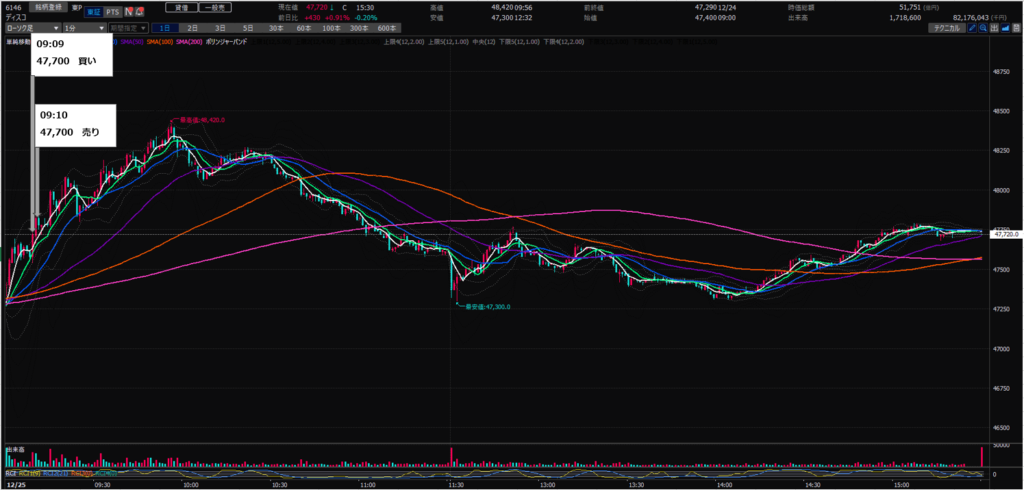Screen dimensions: 1024x490
Task: Open the 1分 timeframe dropdown
Action: [83, 28]
